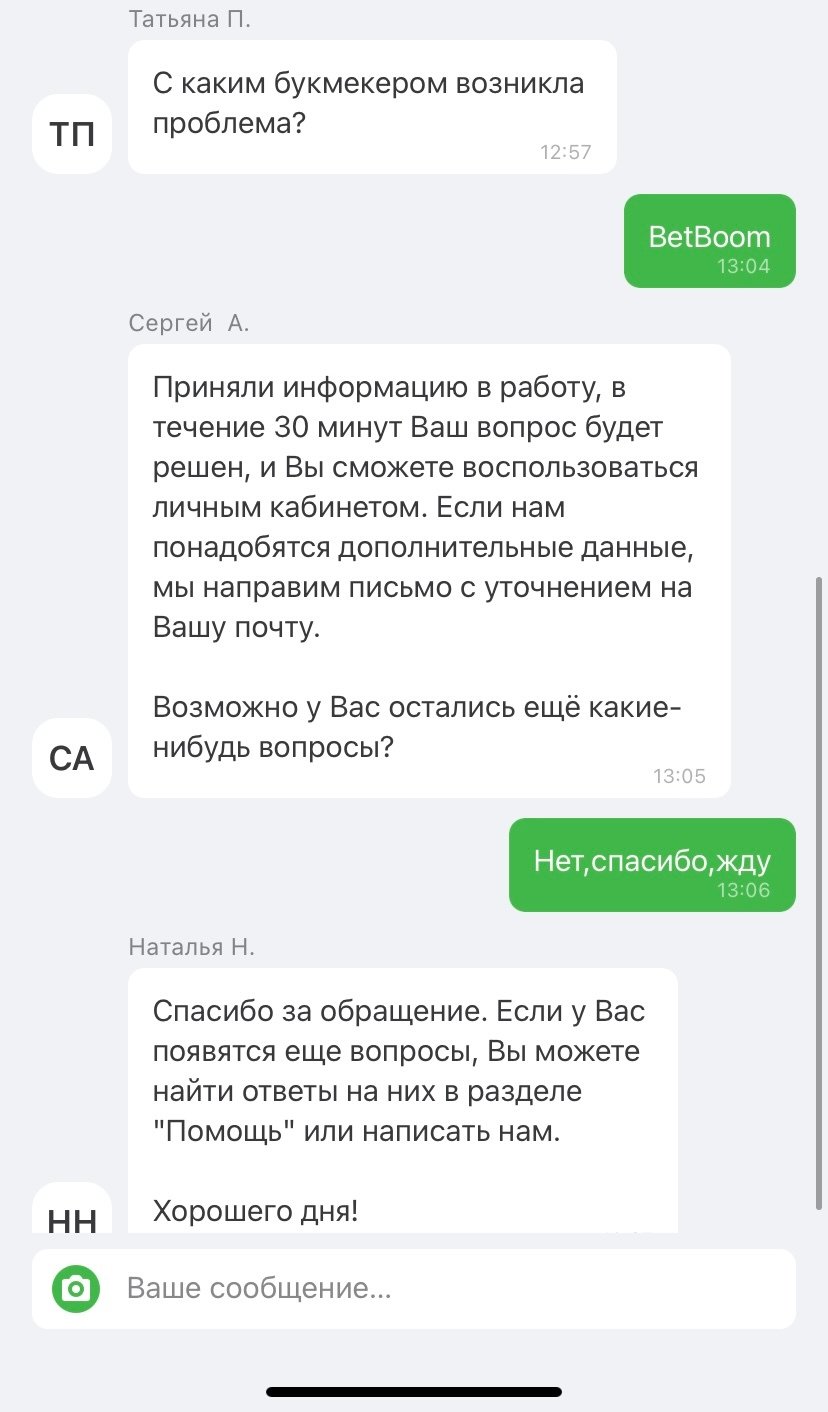
Task: Tap the sender name "Татьяна П."
Action: click(190, 19)
